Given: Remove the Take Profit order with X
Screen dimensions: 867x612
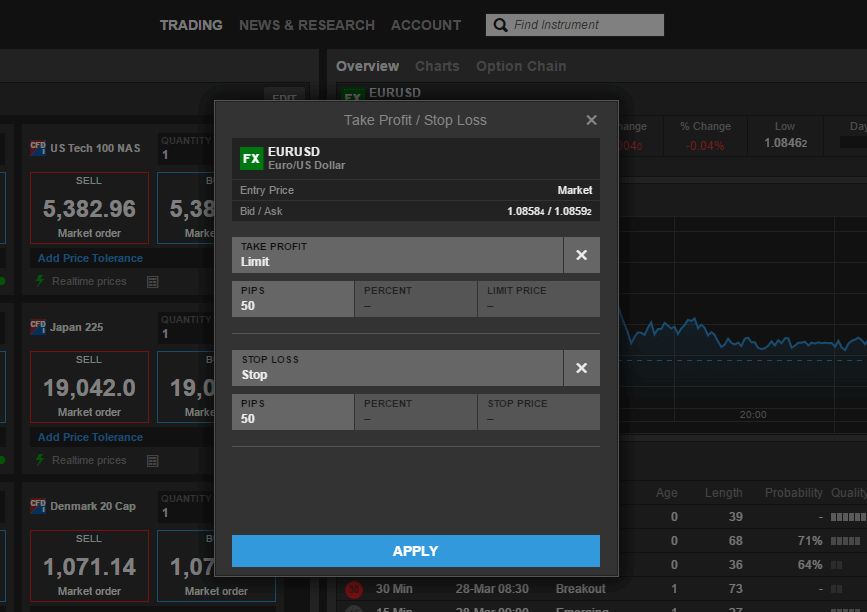Looking at the screenshot, I should tap(581, 255).
